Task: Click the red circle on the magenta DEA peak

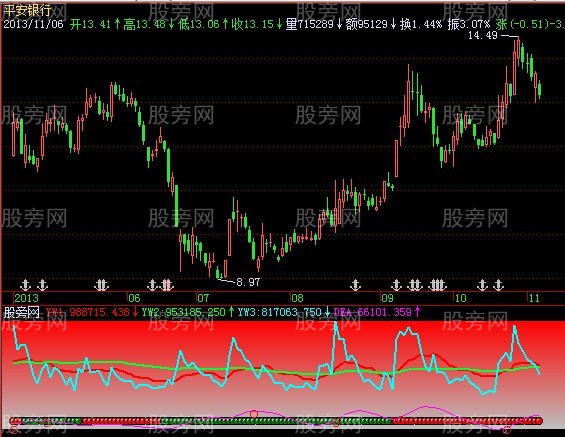Action: click(254, 414)
